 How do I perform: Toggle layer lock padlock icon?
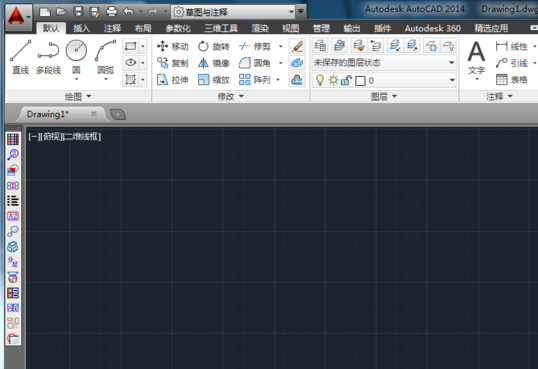[x=346, y=80]
